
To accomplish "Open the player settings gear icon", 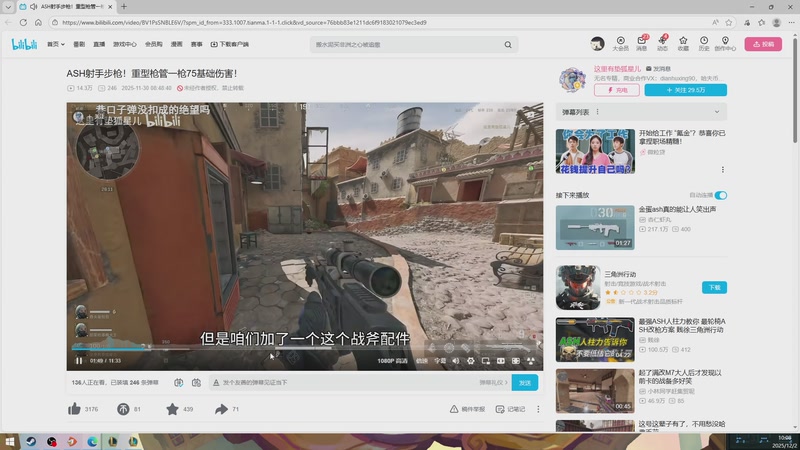I will click(x=470, y=361).
